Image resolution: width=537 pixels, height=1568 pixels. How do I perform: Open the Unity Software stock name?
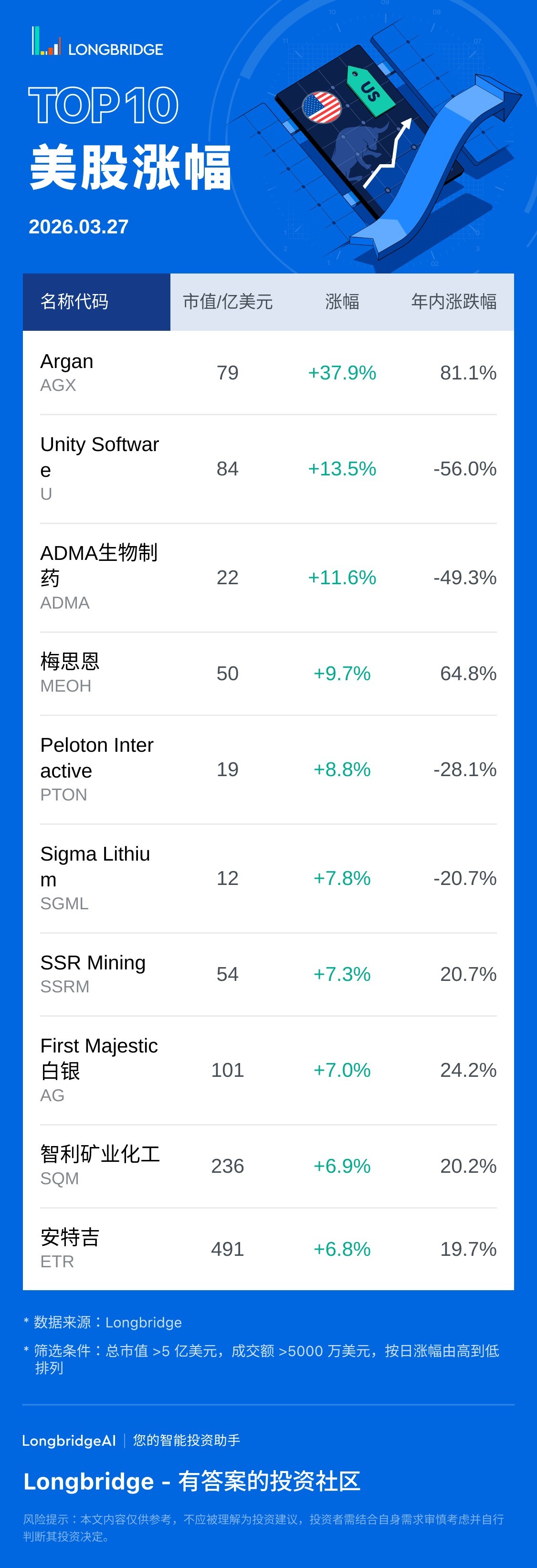pyautogui.click(x=99, y=456)
